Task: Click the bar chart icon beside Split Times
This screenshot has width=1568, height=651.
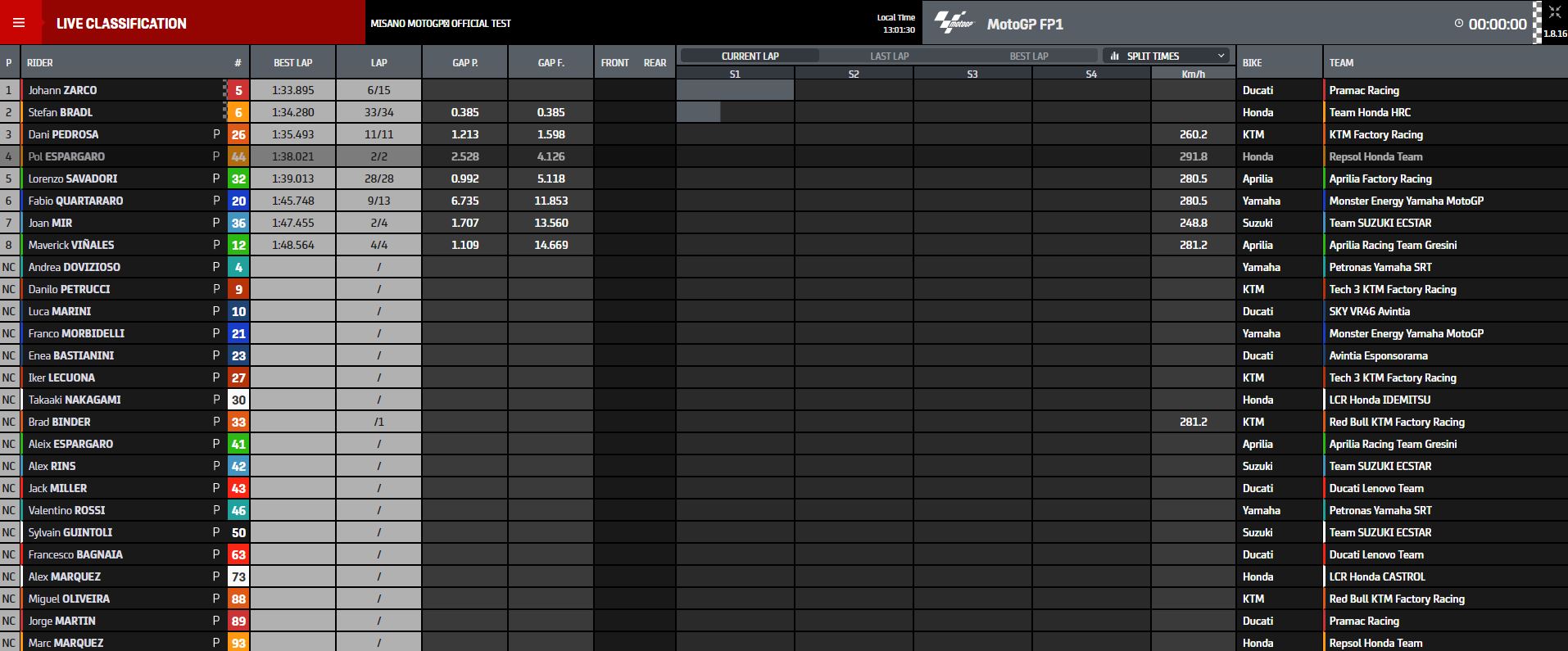Action: [x=1114, y=56]
